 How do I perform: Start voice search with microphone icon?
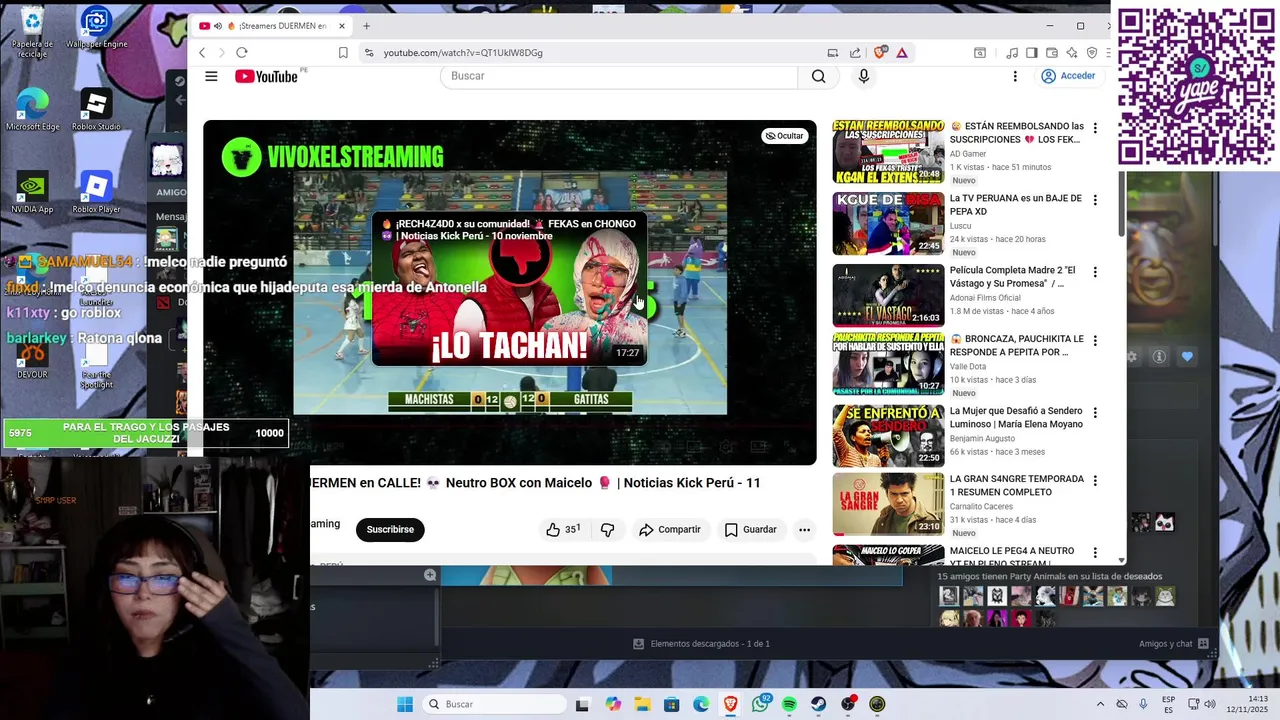coord(864,76)
